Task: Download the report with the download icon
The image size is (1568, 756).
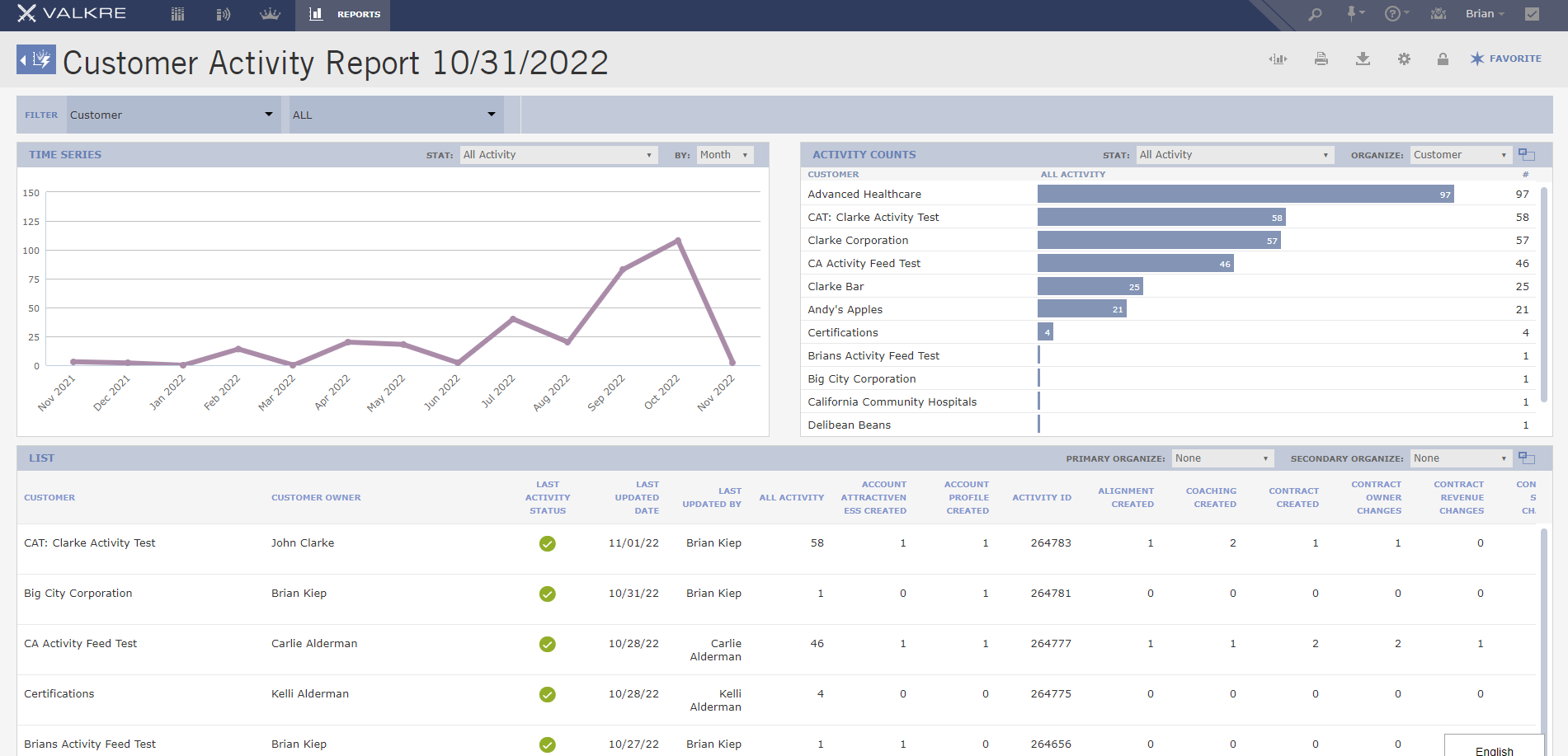Action: pos(1363,59)
